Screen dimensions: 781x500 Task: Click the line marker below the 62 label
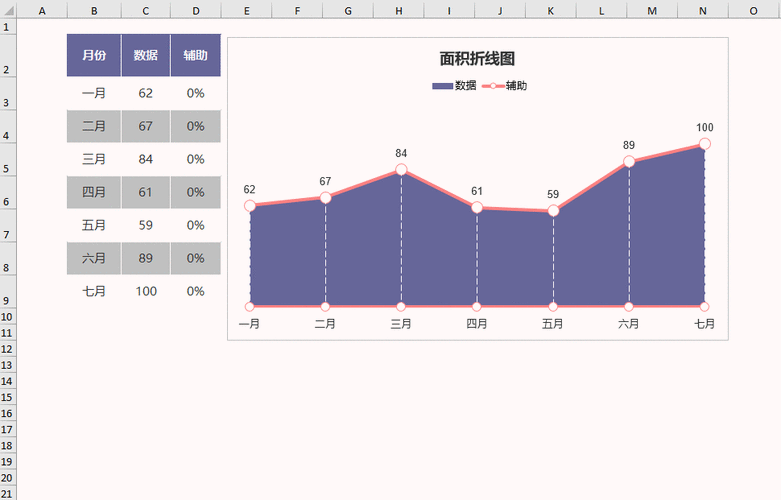click(x=250, y=206)
